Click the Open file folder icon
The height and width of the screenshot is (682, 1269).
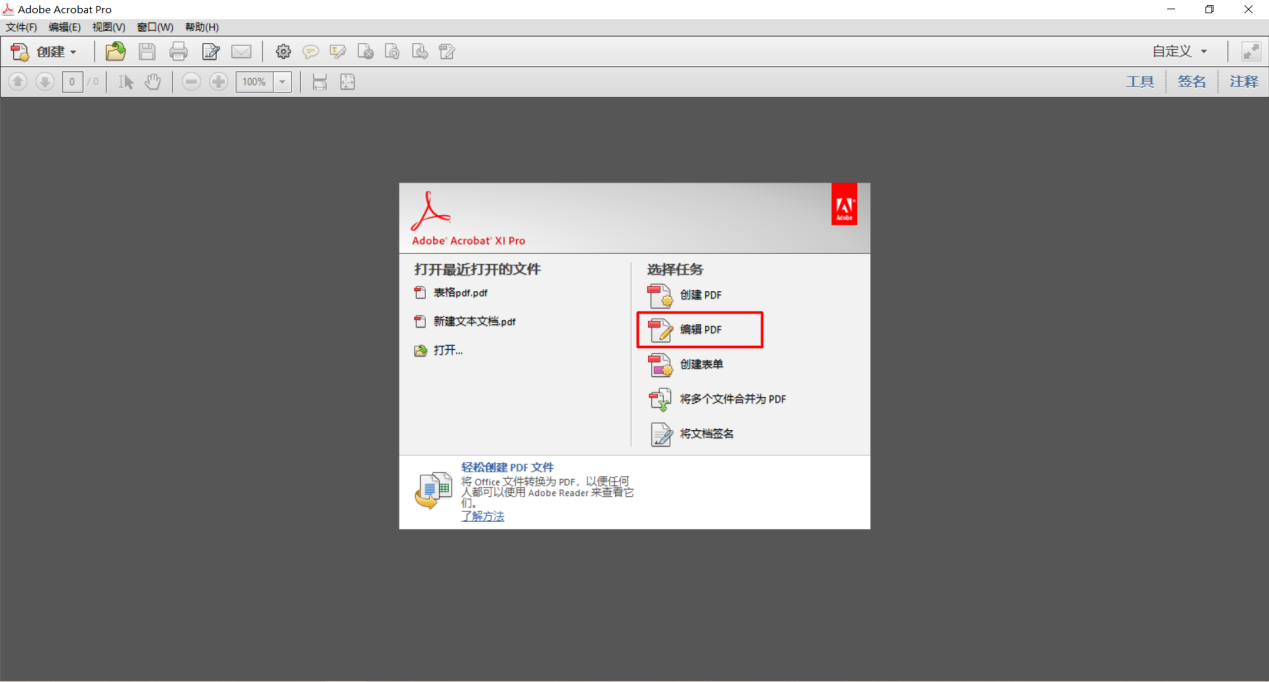tap(116, 52)
